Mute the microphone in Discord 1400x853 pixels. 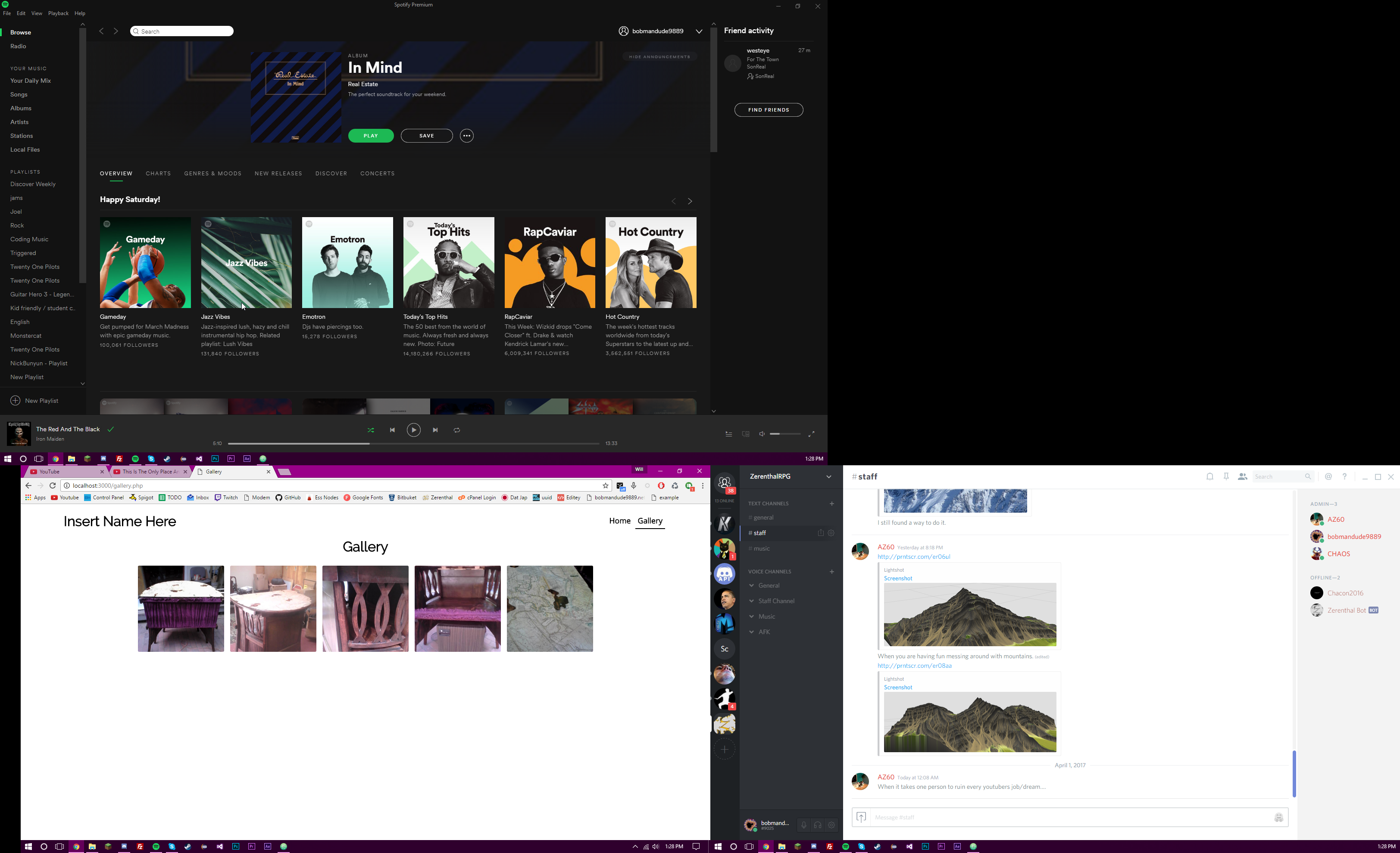[x=803, y=825]
